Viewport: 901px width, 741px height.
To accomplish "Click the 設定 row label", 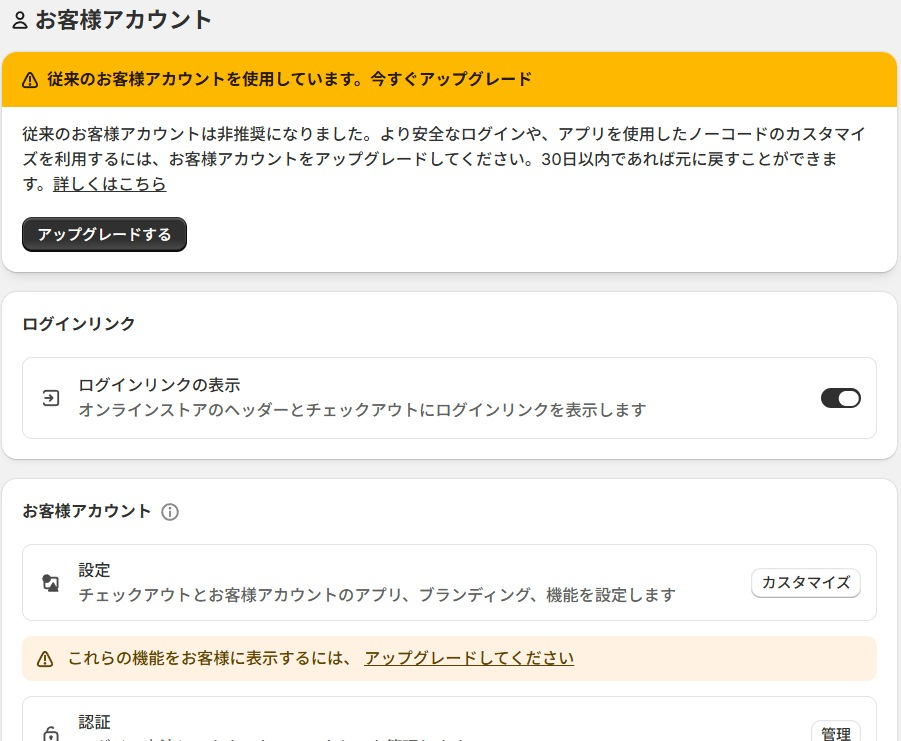I will [x=94, y=570].
